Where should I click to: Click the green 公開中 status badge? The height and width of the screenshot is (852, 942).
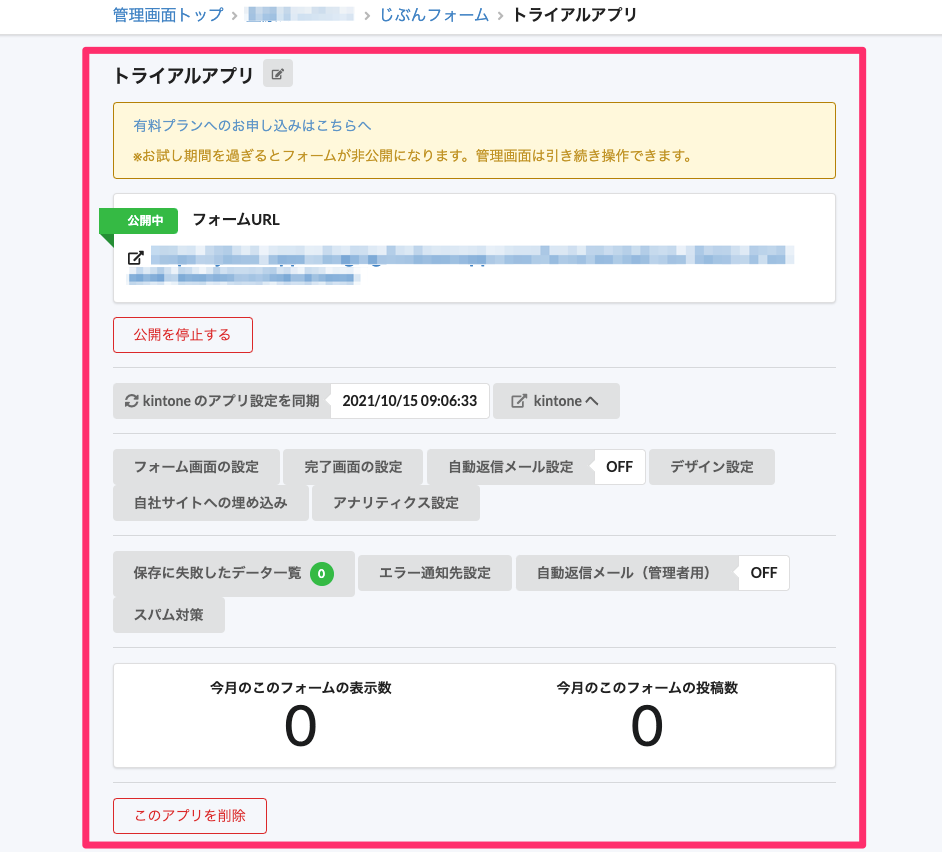[x=144, y=220]
